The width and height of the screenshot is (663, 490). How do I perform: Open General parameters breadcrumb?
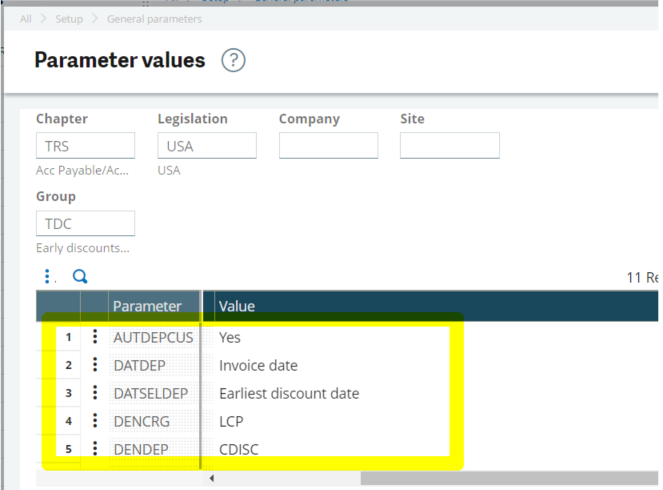(x=154, y=19)
